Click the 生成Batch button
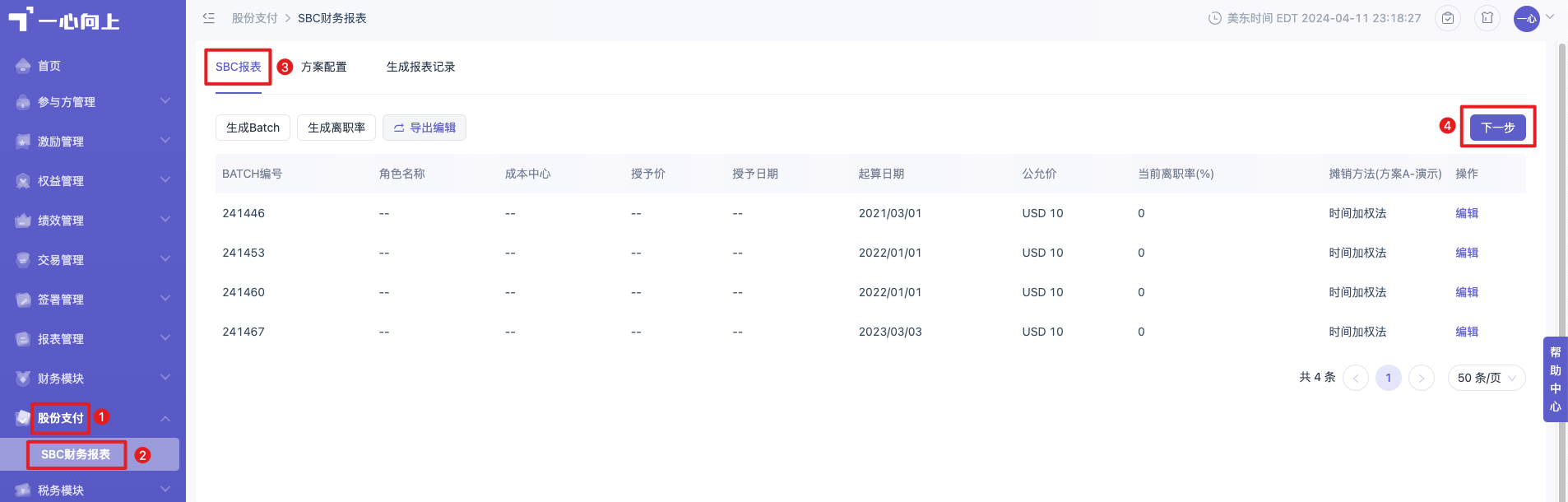This screenshot has width=1568, height=502. [253, 128]
